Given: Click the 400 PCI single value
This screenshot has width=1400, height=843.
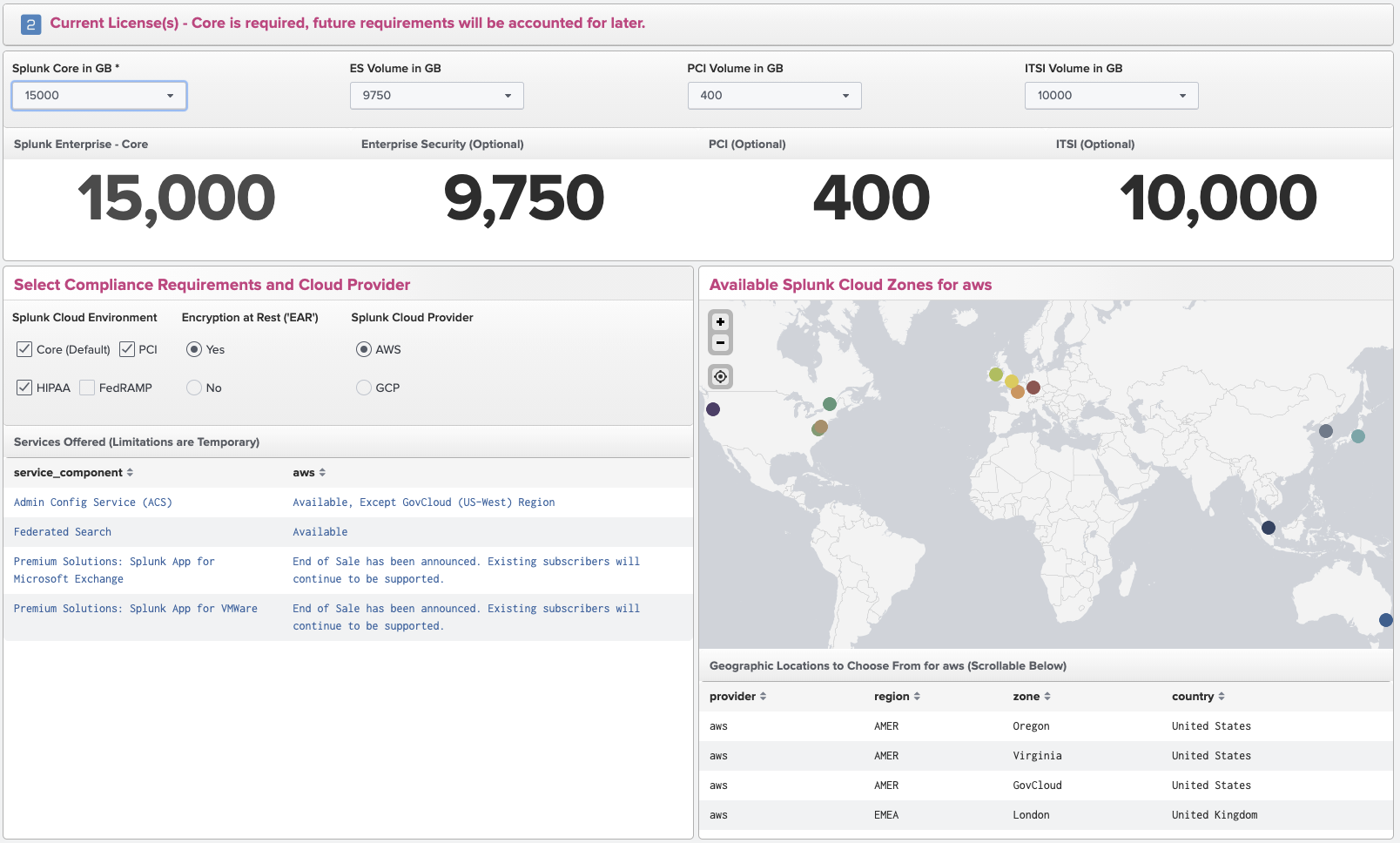Looking at the screenshot, I should (x=872, y=198).
